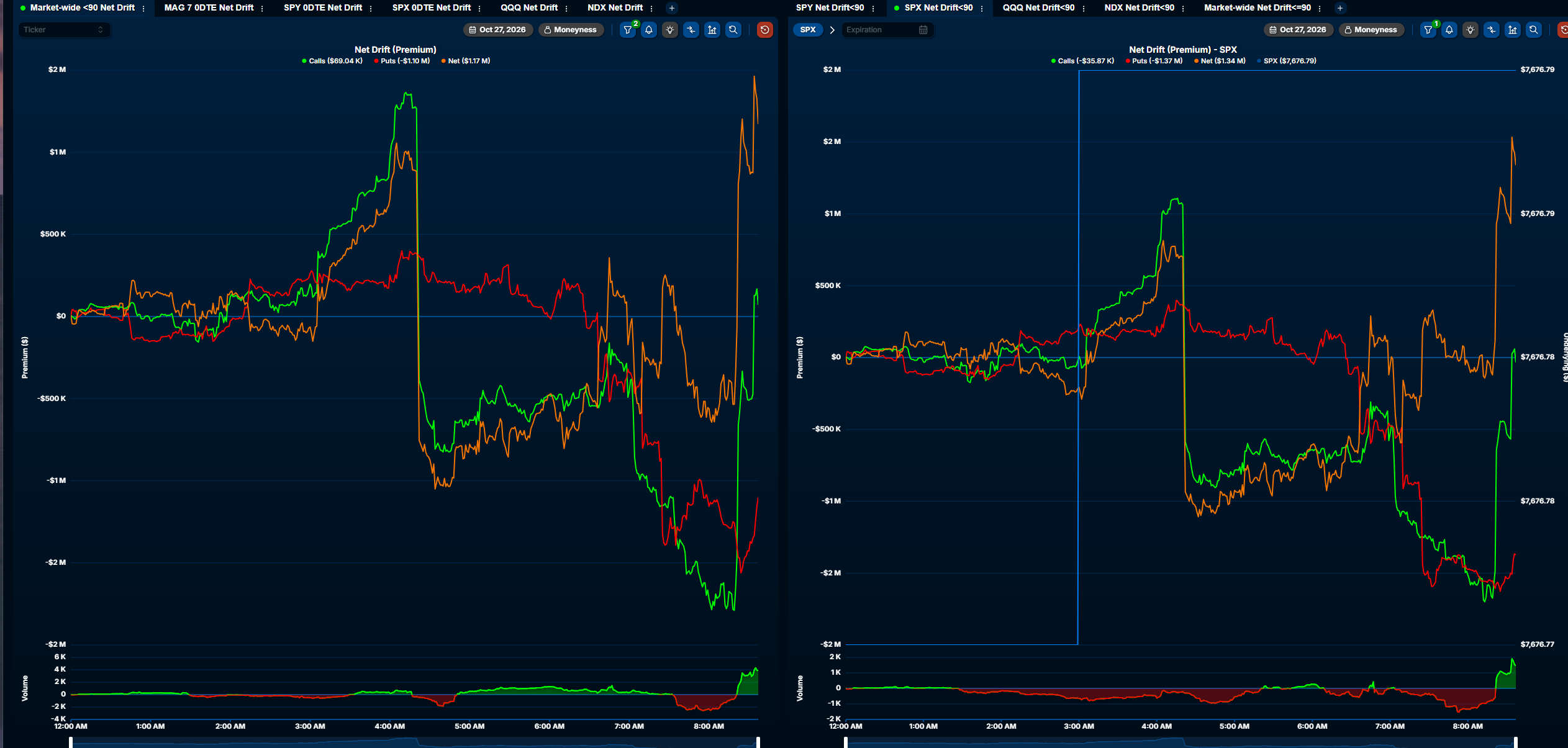Switch to the QQQ Net Drift tab
This screenshot has width=1568, height=748.
(x=529, y=7)
